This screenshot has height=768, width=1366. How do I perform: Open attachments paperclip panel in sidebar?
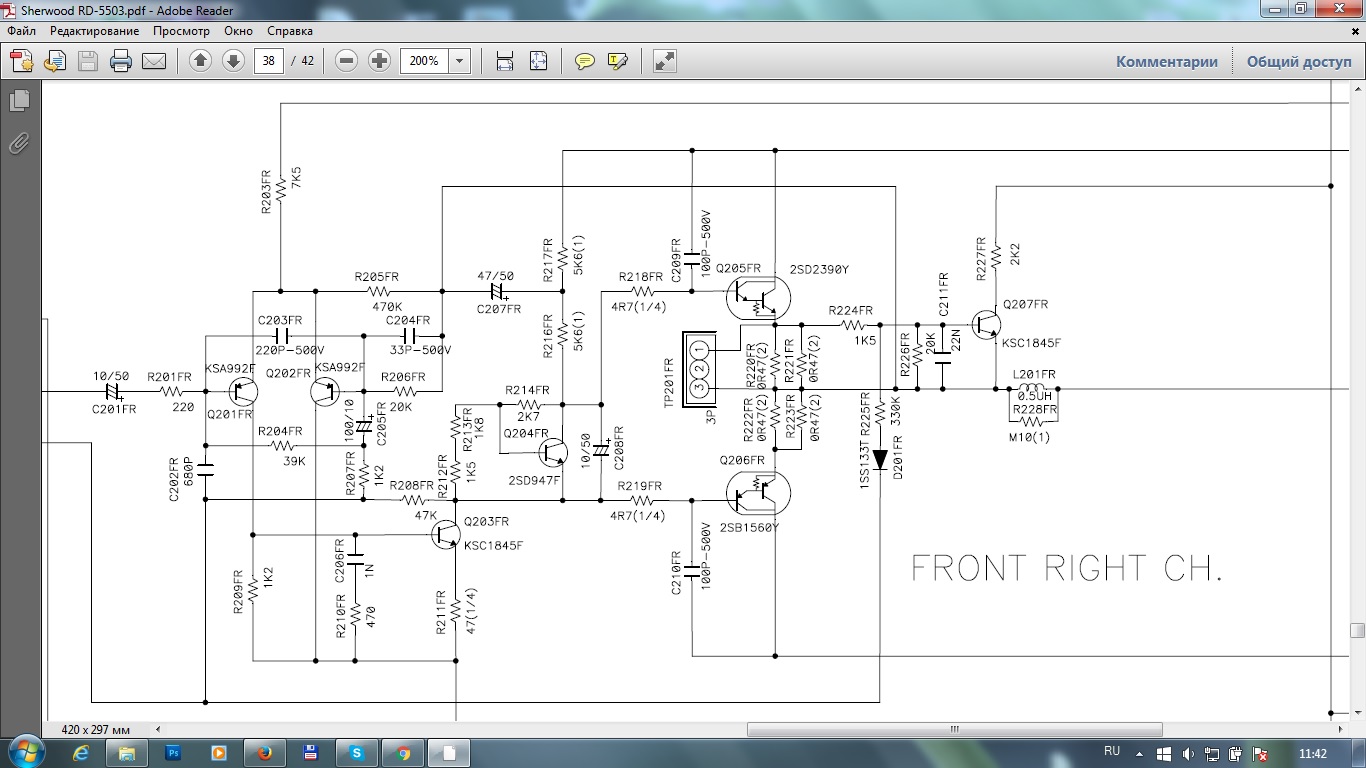(19, 143)
